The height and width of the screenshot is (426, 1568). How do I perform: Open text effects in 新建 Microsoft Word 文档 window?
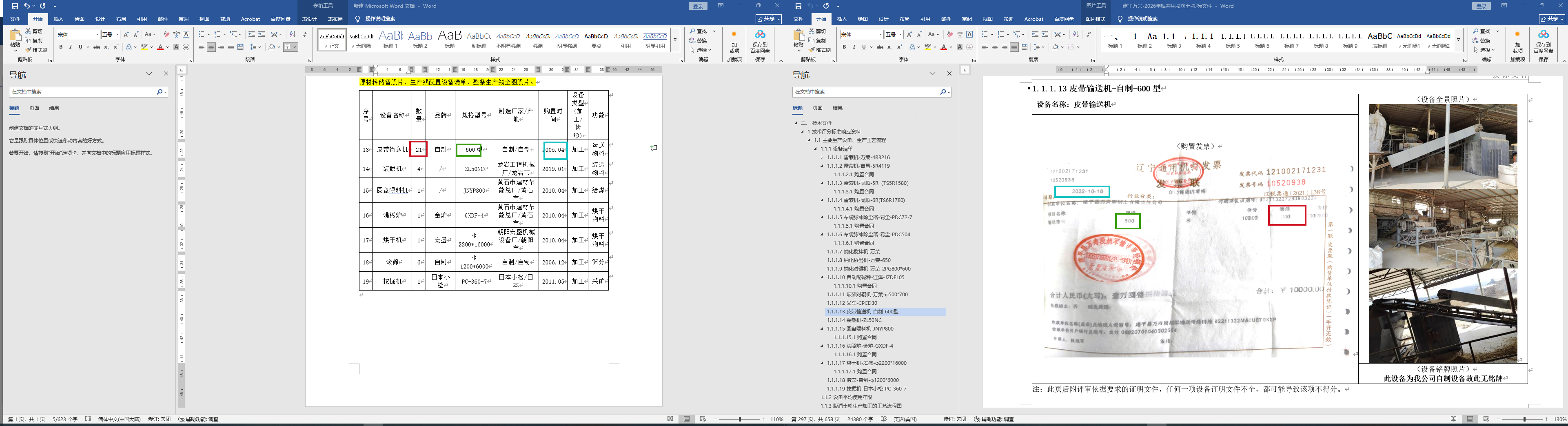130,47
